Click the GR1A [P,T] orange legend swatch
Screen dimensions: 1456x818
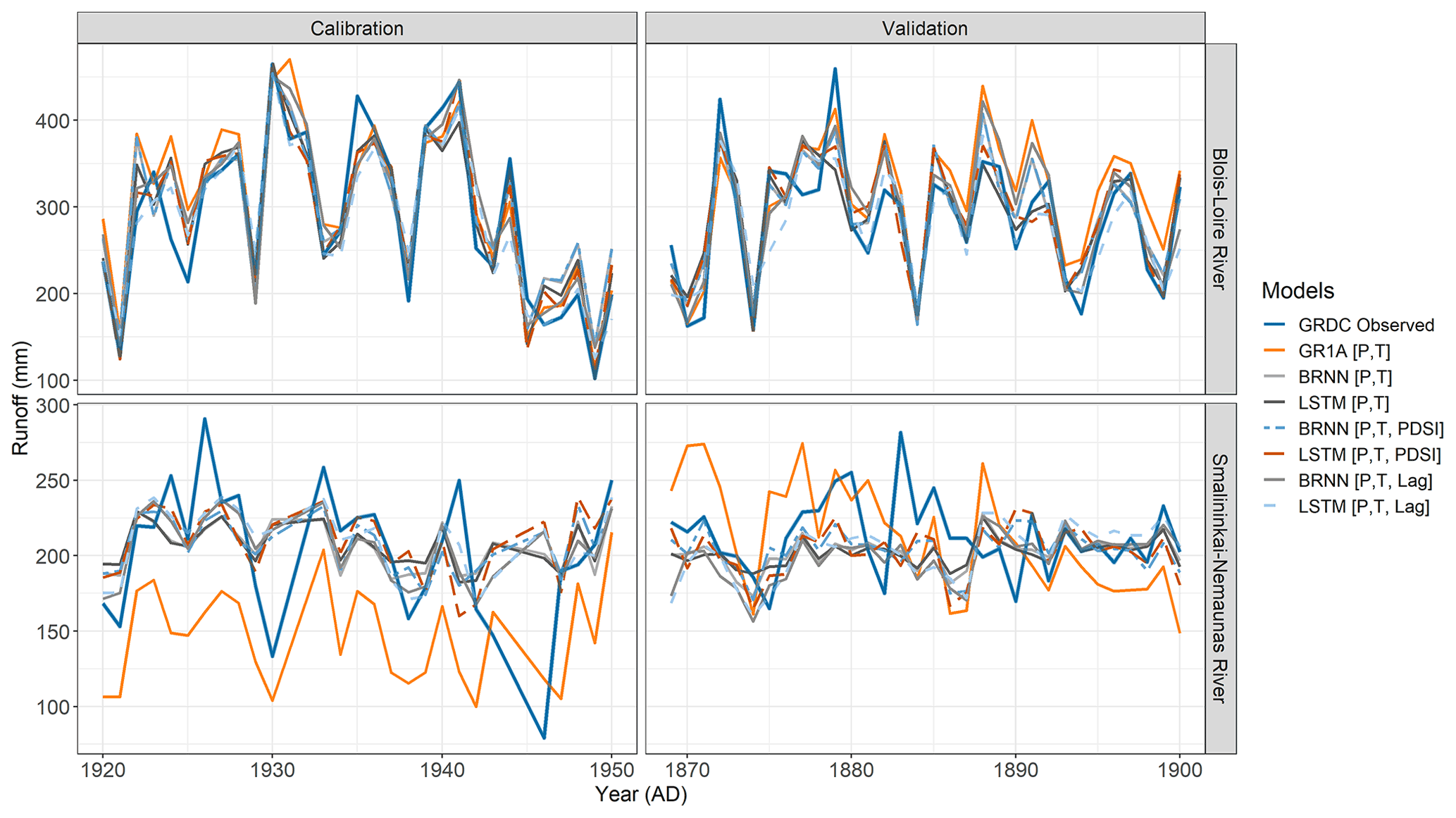(x=1275, y=351)
